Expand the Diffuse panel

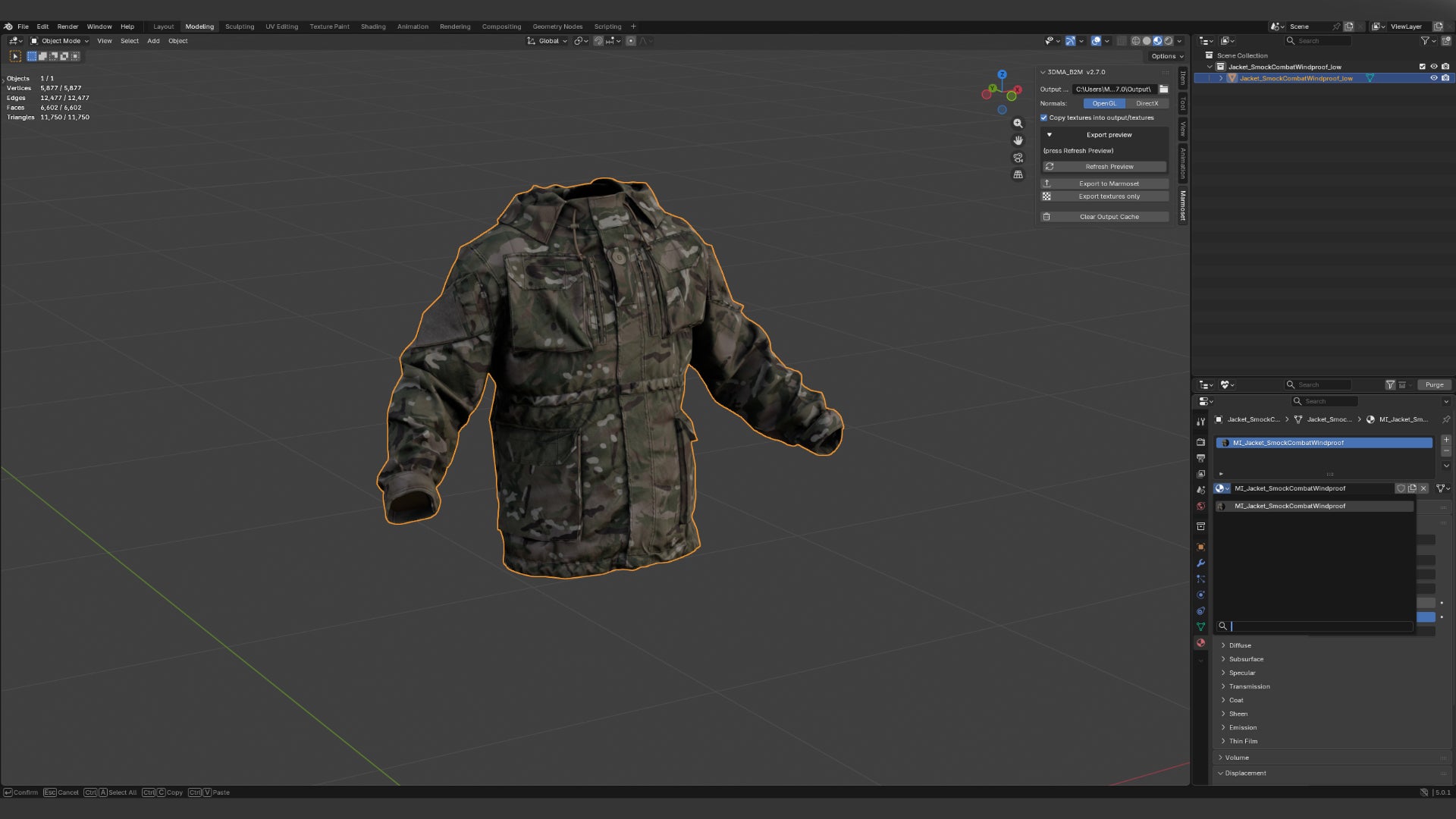pos(1223,645)
